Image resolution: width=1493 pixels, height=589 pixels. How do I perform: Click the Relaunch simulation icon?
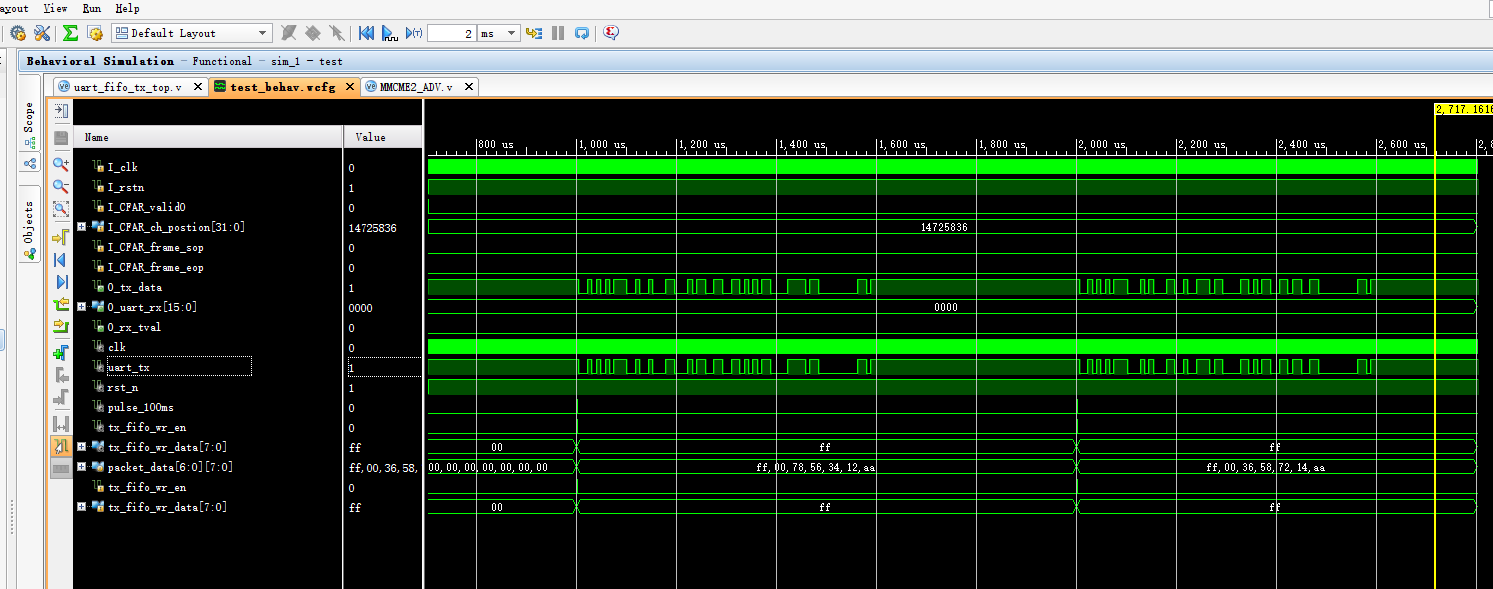coord(582,33)
